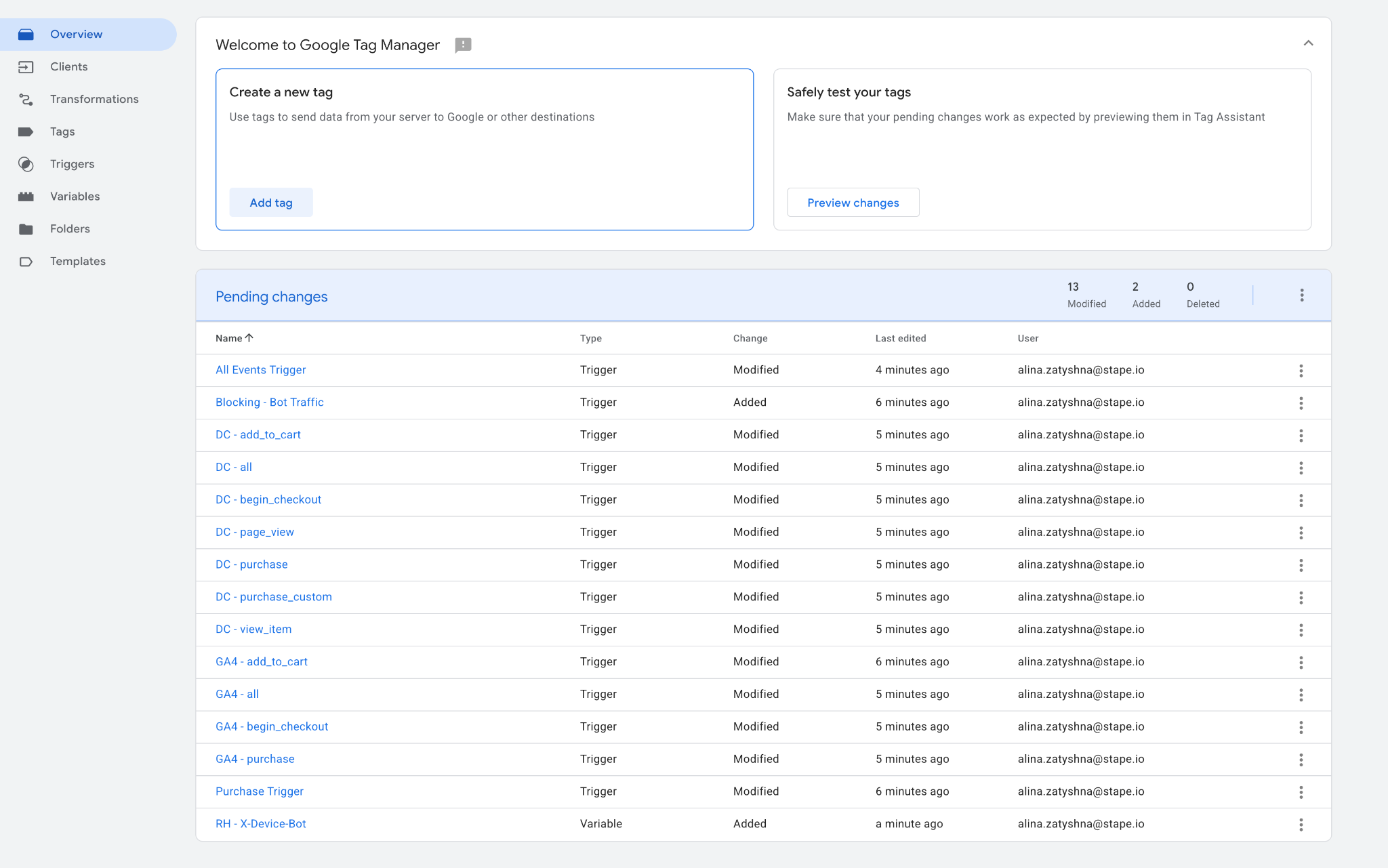
Task: Click the 2 Added count
Action: coord(1146,295)
